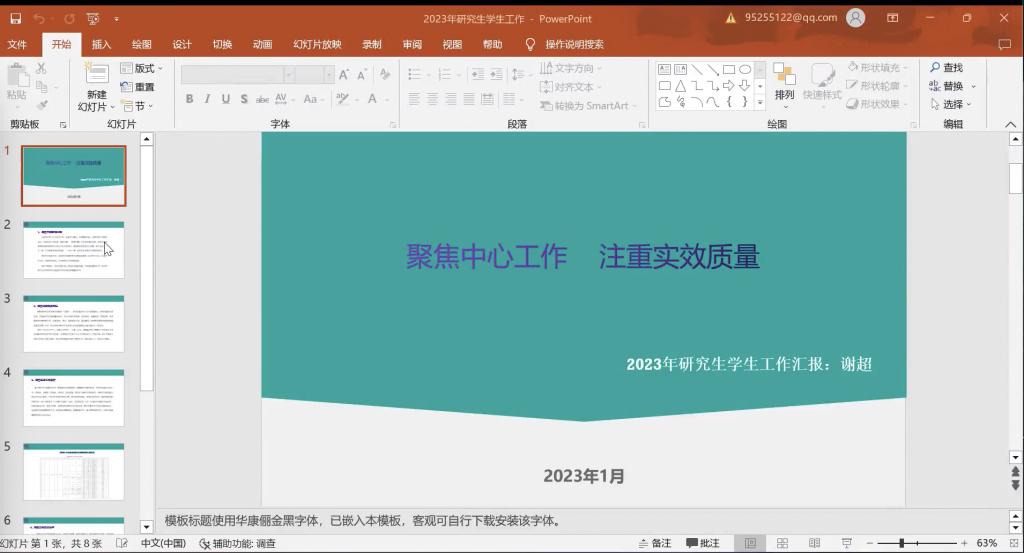
Task: Select slide 3 thumbnail in slide panel
Action: [74, 323]
